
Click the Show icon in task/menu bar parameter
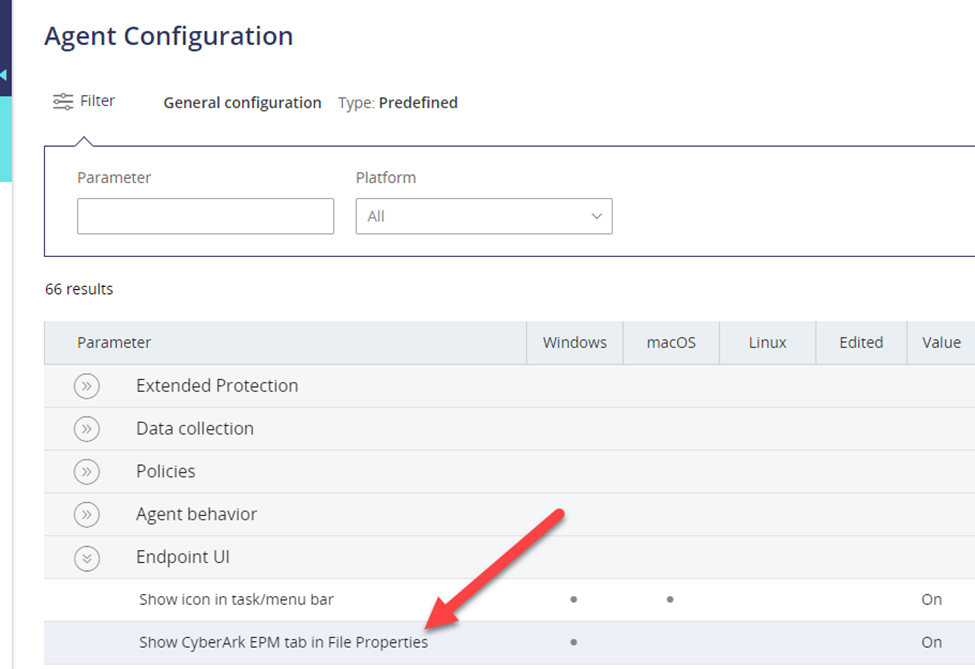(x=236, y=599)
